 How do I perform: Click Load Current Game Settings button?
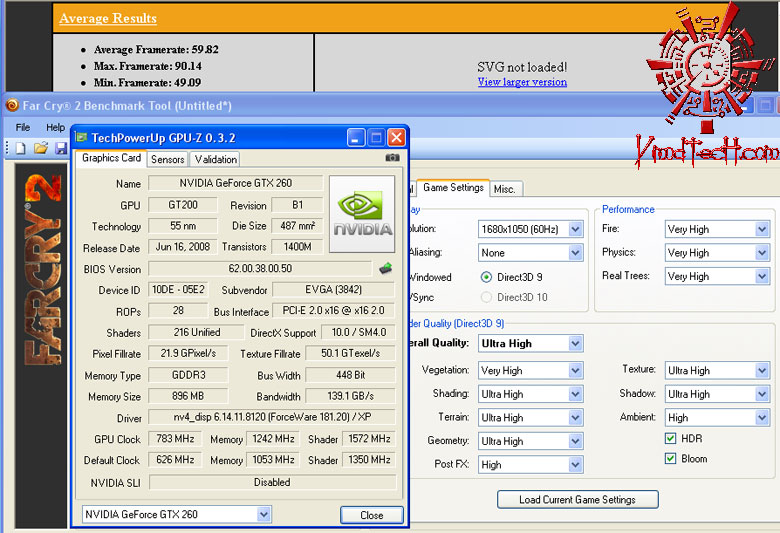pos(578,499)
